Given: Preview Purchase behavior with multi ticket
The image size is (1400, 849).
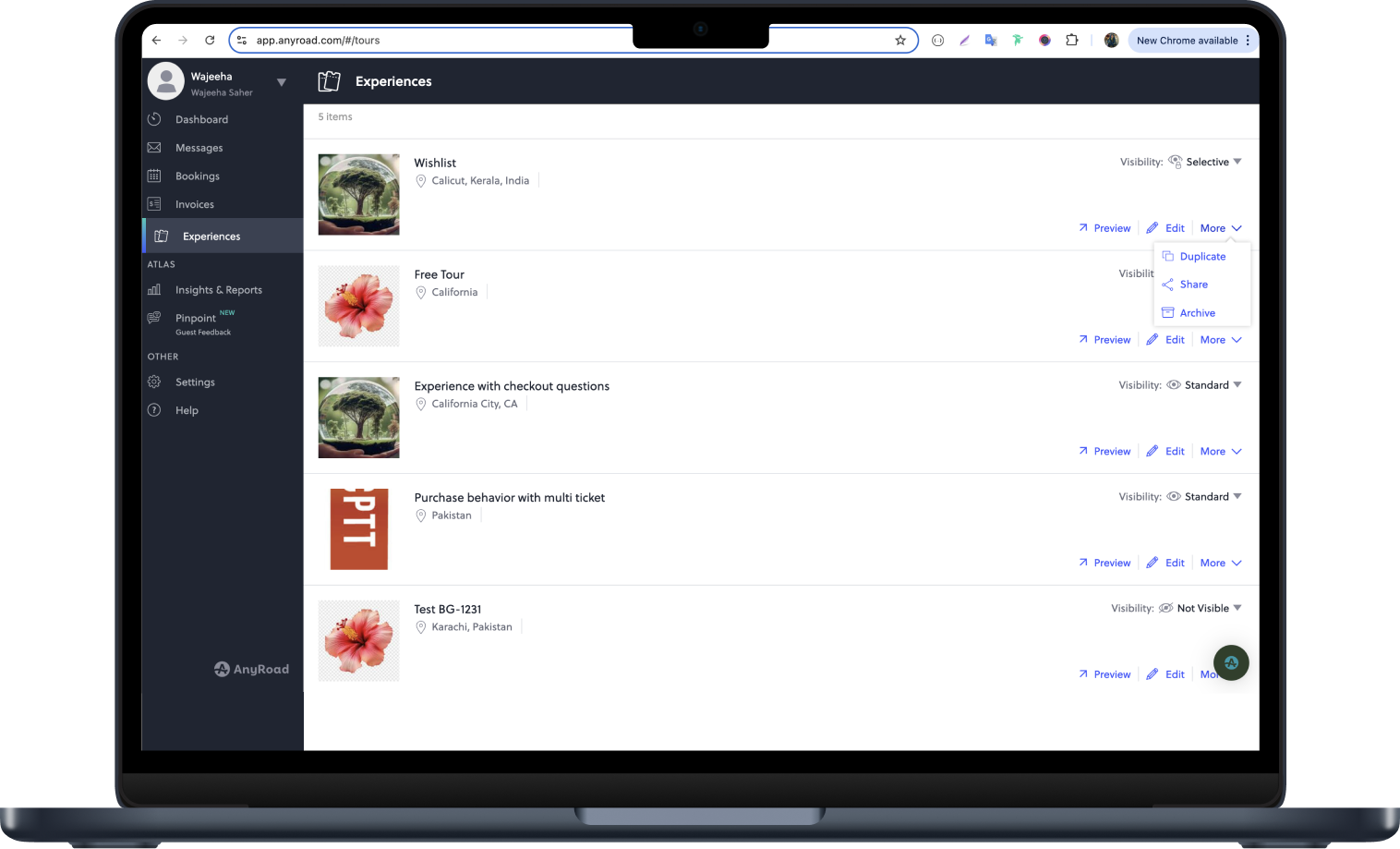Looking at the screenshot, I should [x=1104, y=564].
